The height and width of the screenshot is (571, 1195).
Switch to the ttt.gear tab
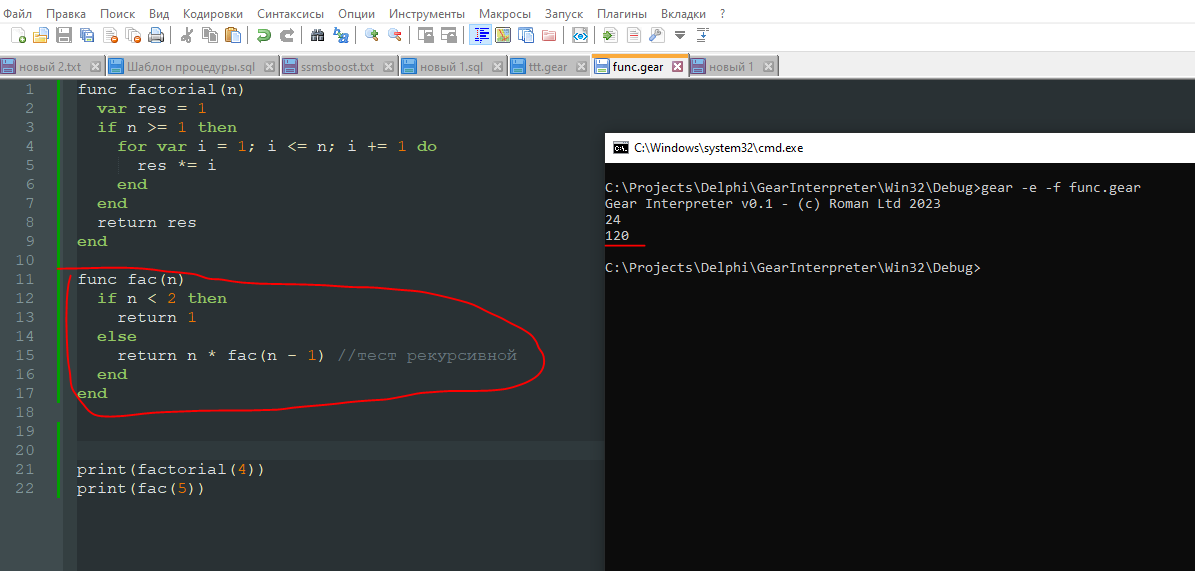click(x=547, y=67)
